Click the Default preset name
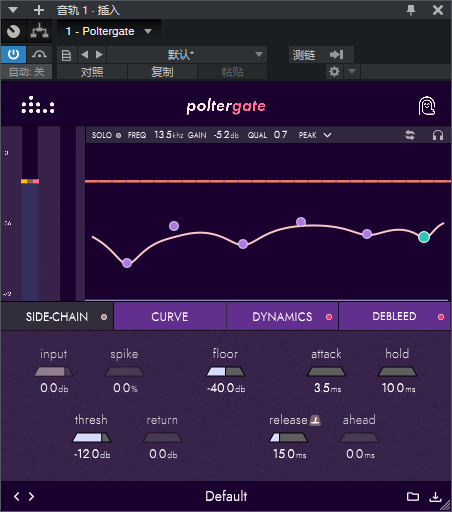The image size is (452, 512). (x=226, y=496)
